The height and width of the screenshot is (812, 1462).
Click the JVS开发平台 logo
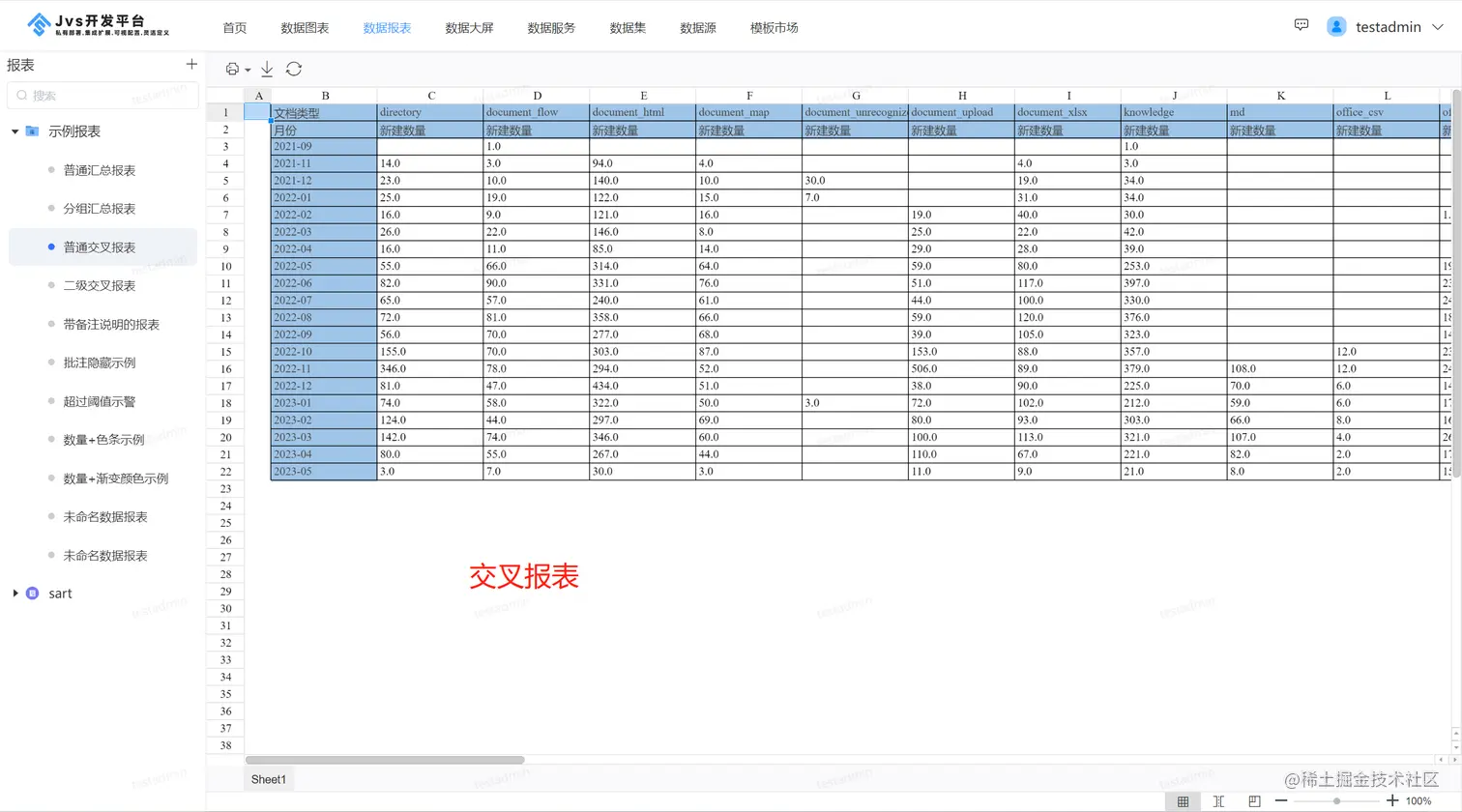click(x=99, y=25)
